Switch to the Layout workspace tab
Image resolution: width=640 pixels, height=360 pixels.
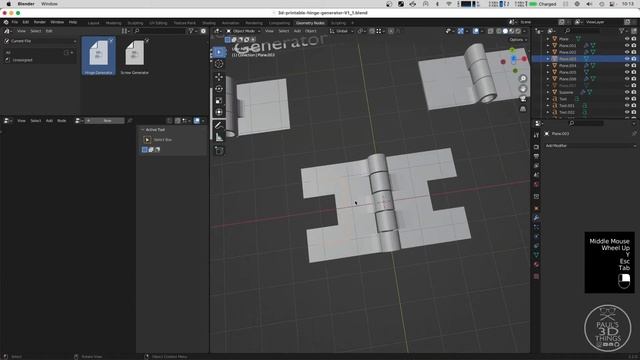93,23
